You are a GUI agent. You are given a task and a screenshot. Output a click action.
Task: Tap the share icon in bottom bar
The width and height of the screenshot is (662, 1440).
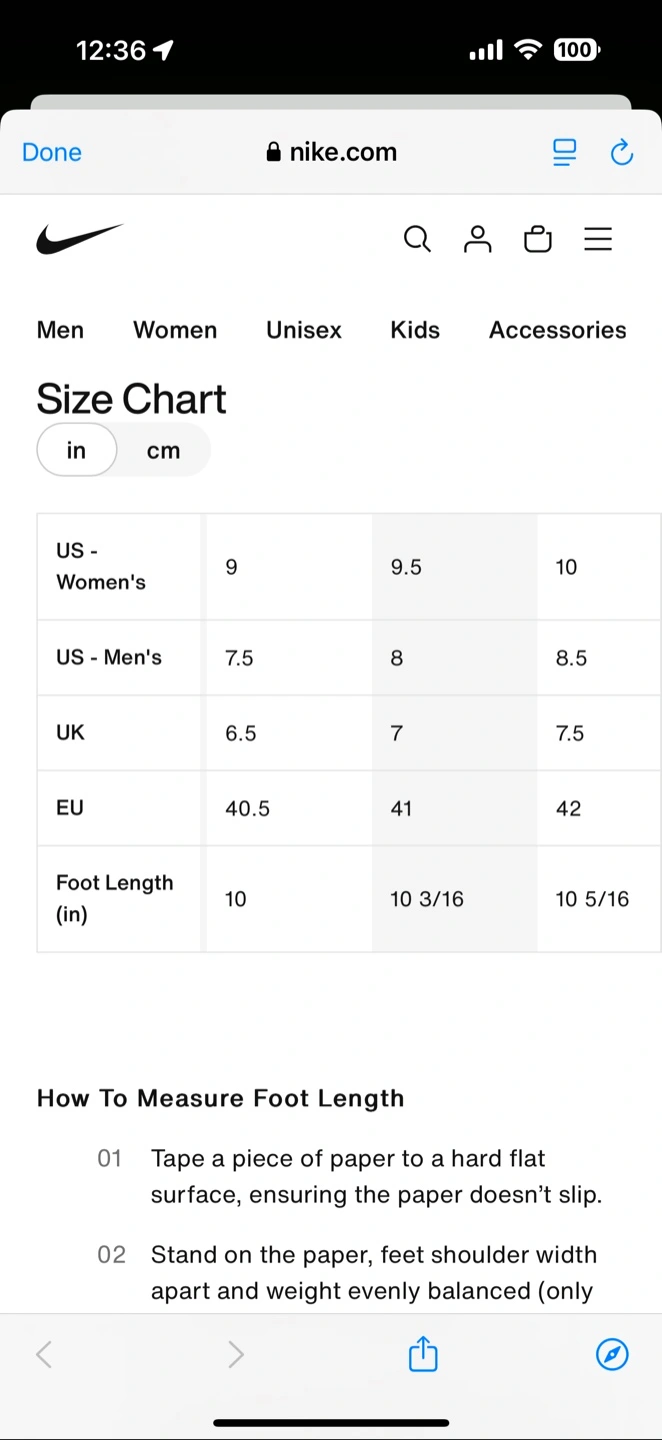click(x=423, y=1354)
